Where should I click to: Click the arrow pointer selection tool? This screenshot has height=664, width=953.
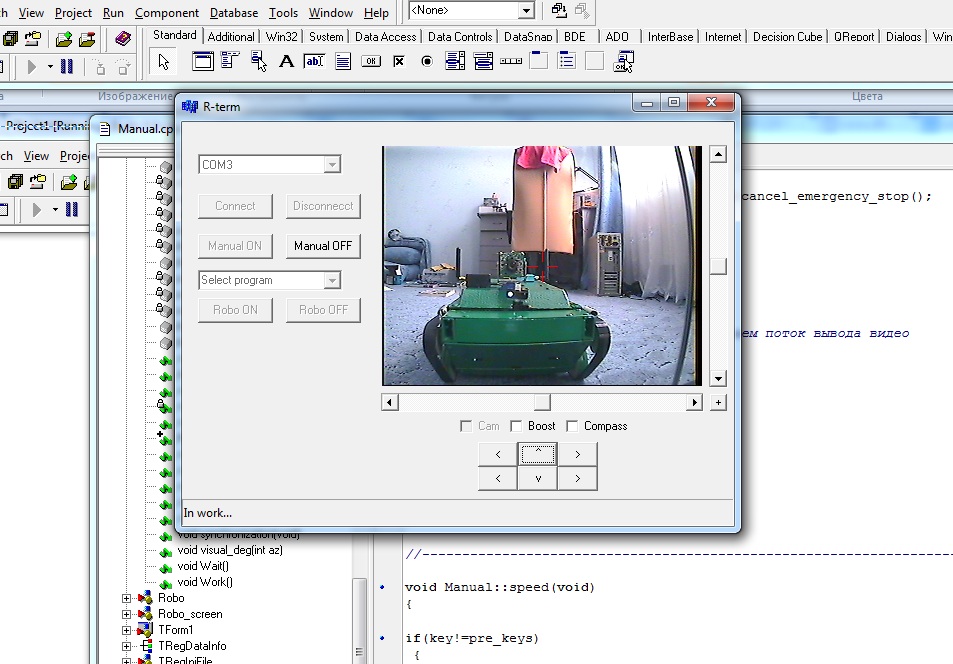tap(164, 62)
